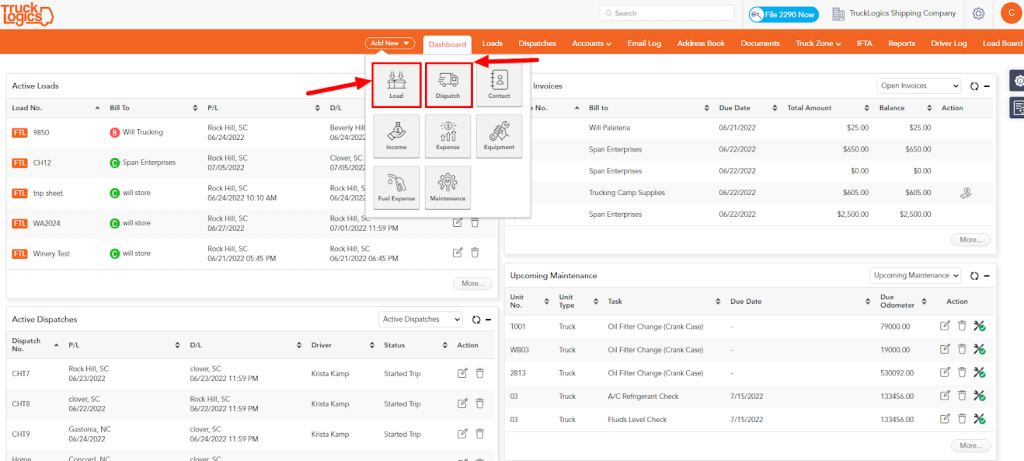
Task: Open the Active Dispatches filter dropdown
Action: tap(421, 319)
